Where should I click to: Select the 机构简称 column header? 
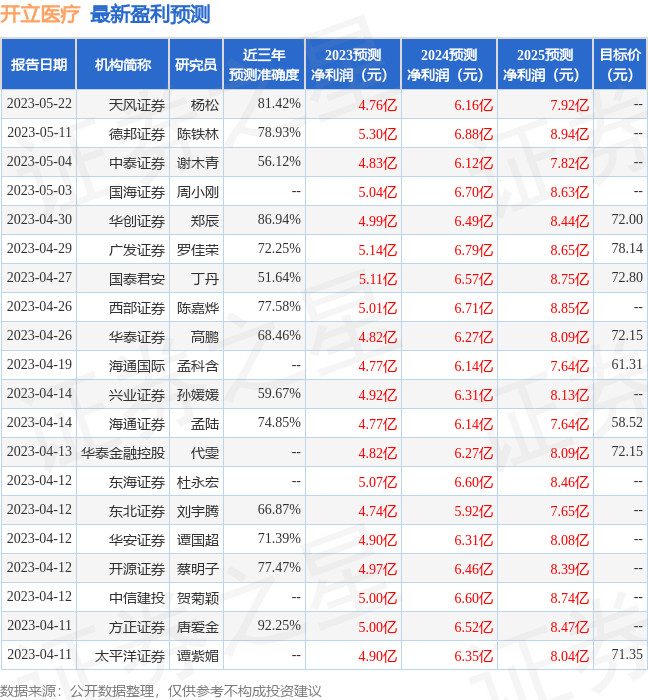coord(123,65)
